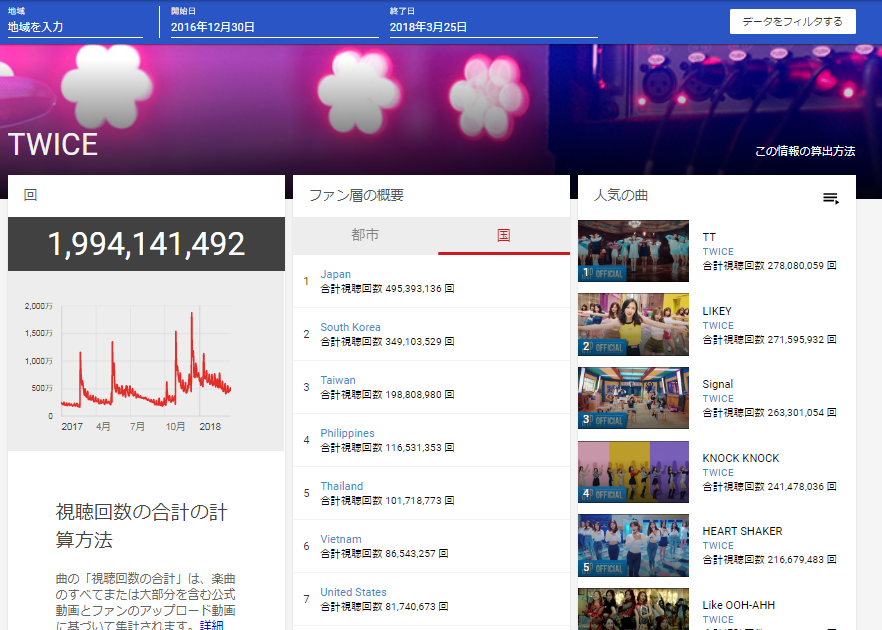
Task: Select Japan in the country list
Action: pos(336,274)
